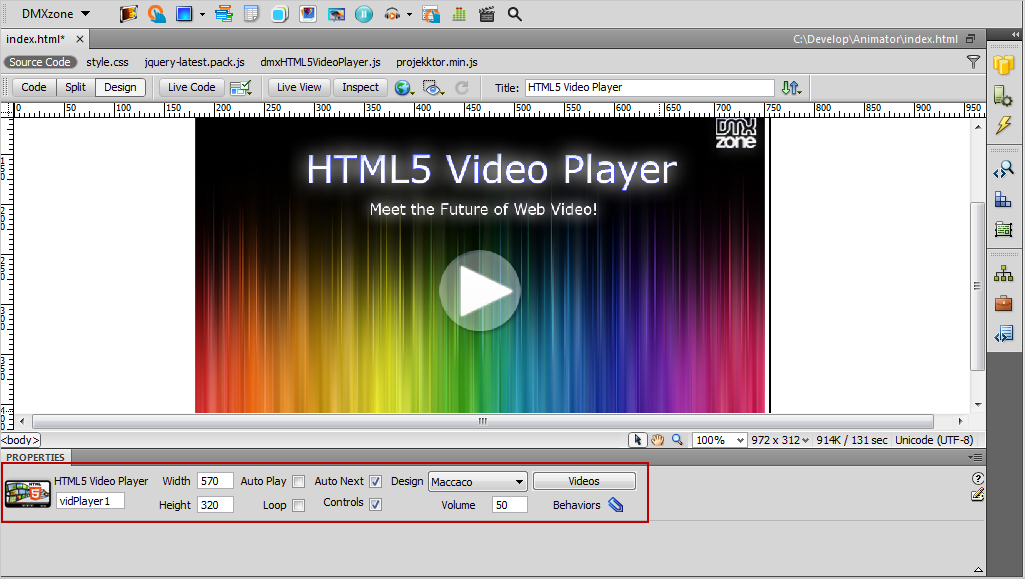The width and height of the screenshot is (1025, 579).
Task: Click the clapperboard video icon
Action: pos(486,14)
